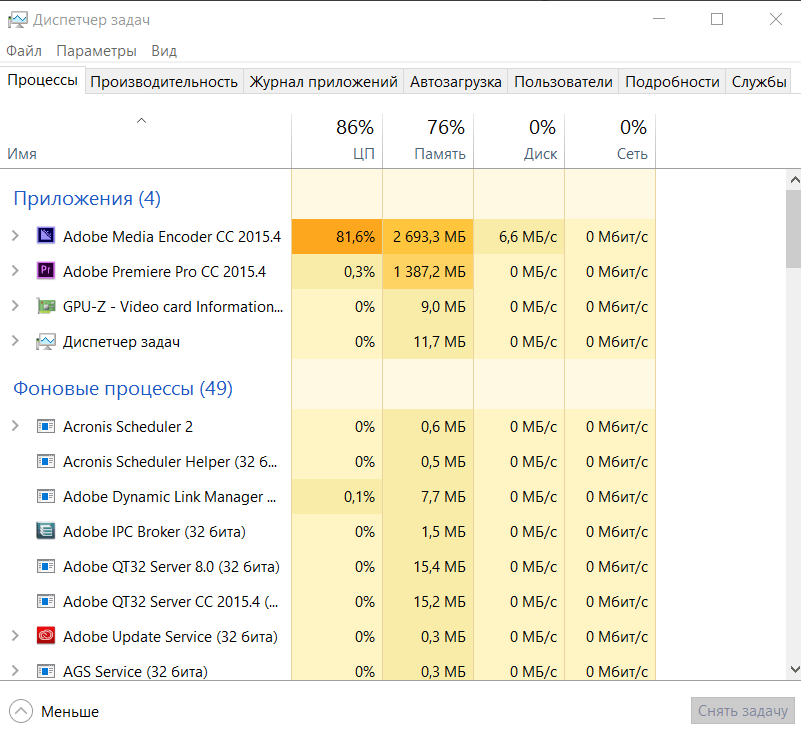Click the Фоновые процессы (49) group header
The image size is (801, 732).
123,388
